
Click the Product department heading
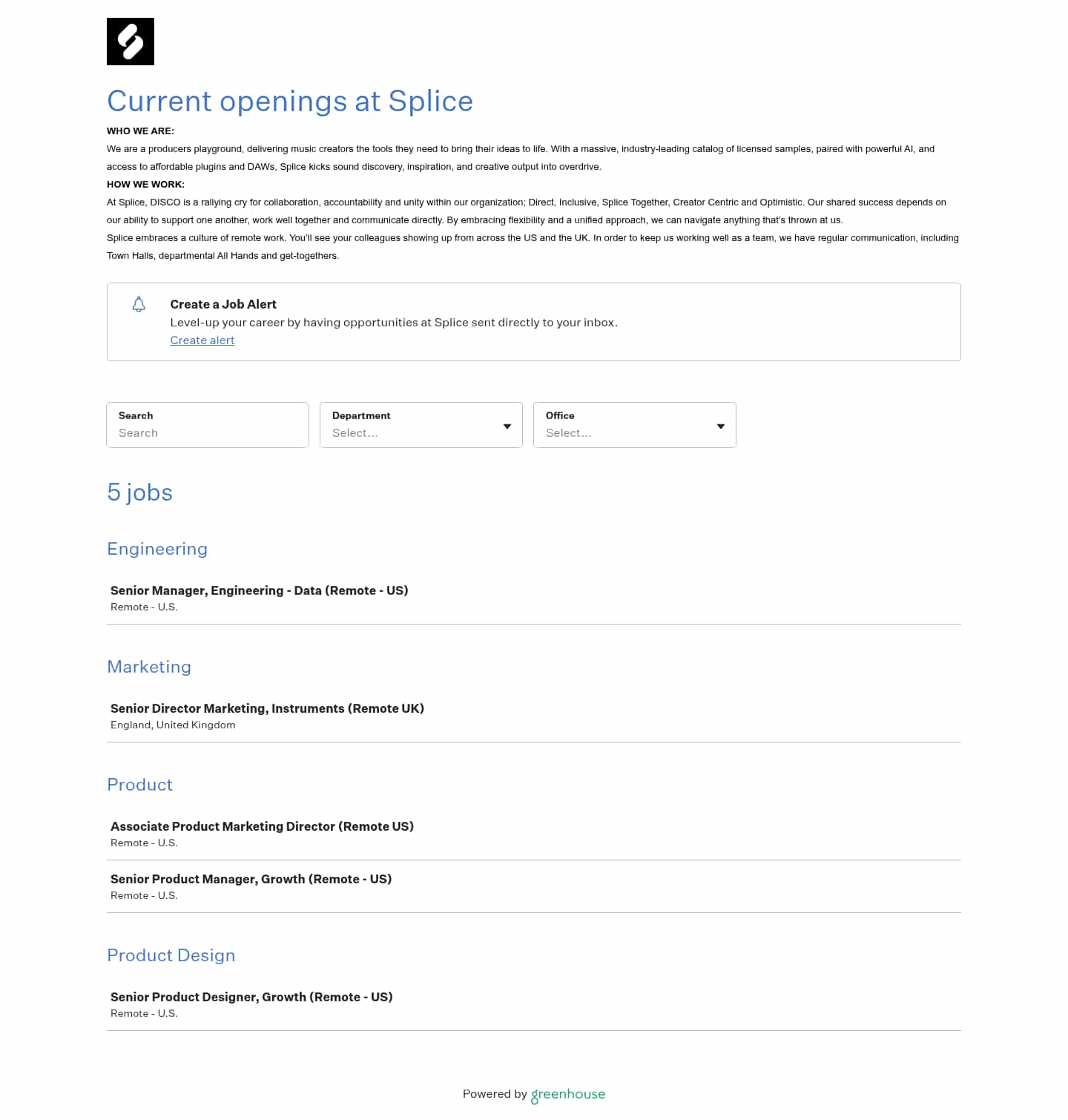pos(140,785)
